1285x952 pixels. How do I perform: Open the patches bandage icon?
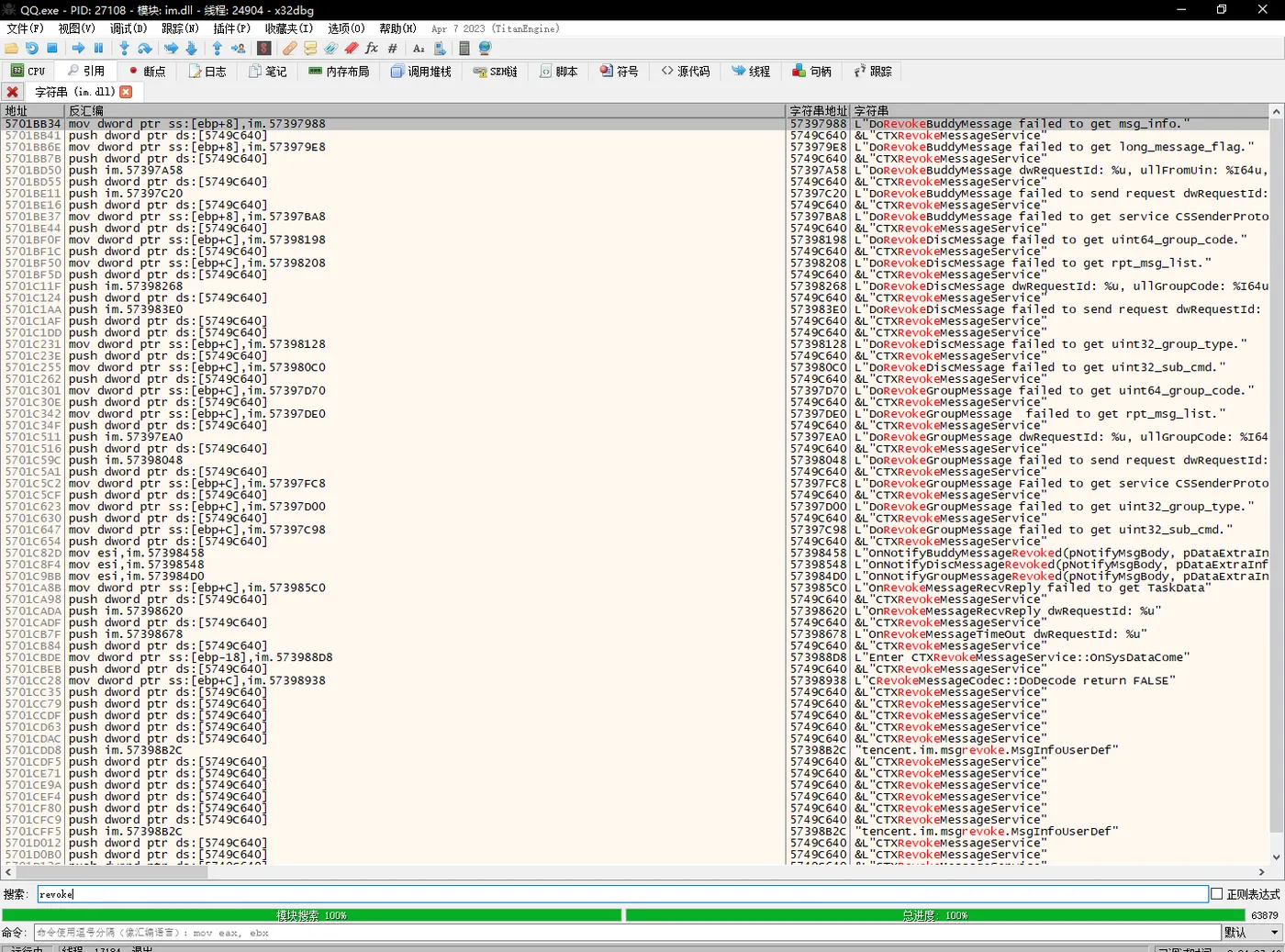[290, 49]
